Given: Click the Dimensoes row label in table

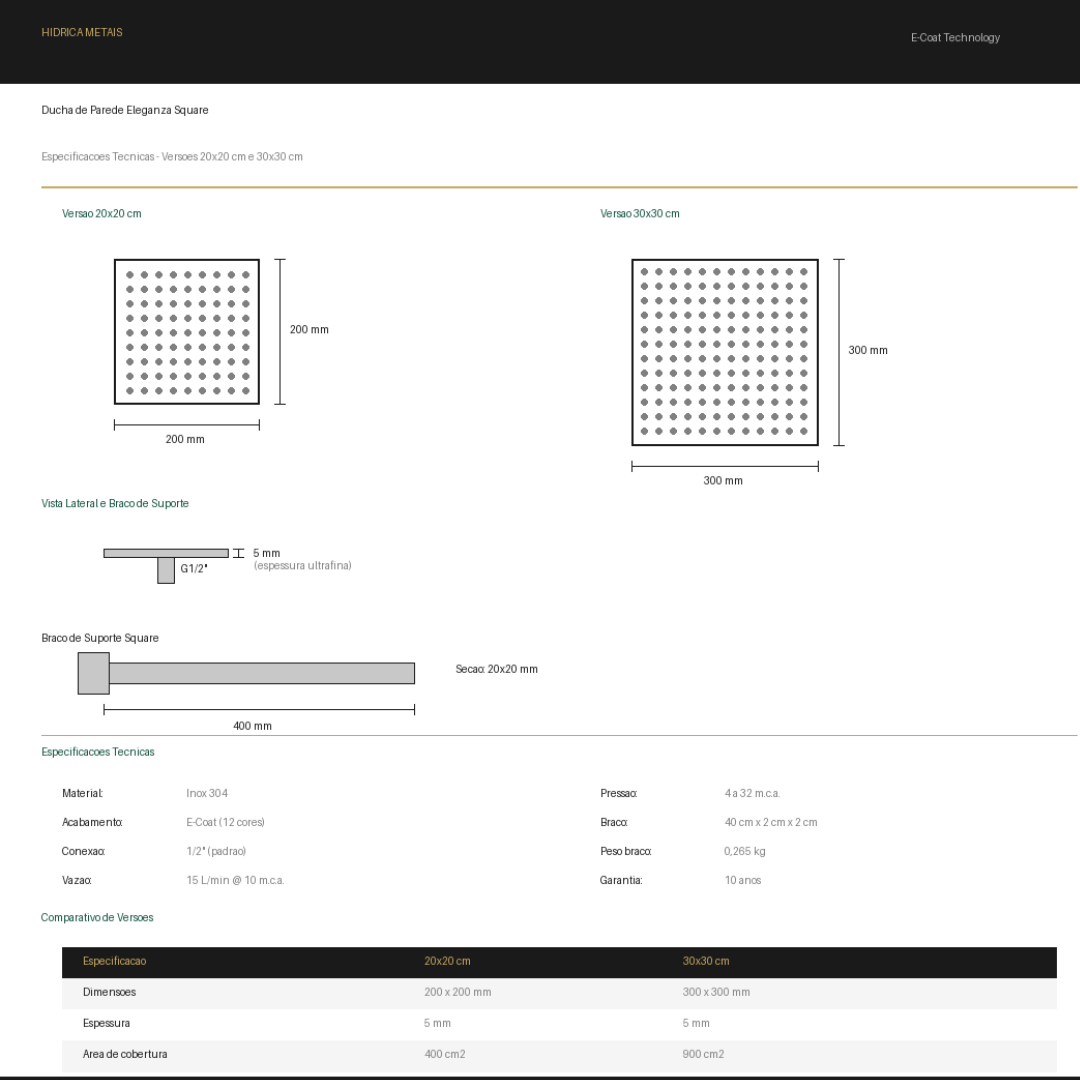Looking at the screenshot, I should coord(109,992).
